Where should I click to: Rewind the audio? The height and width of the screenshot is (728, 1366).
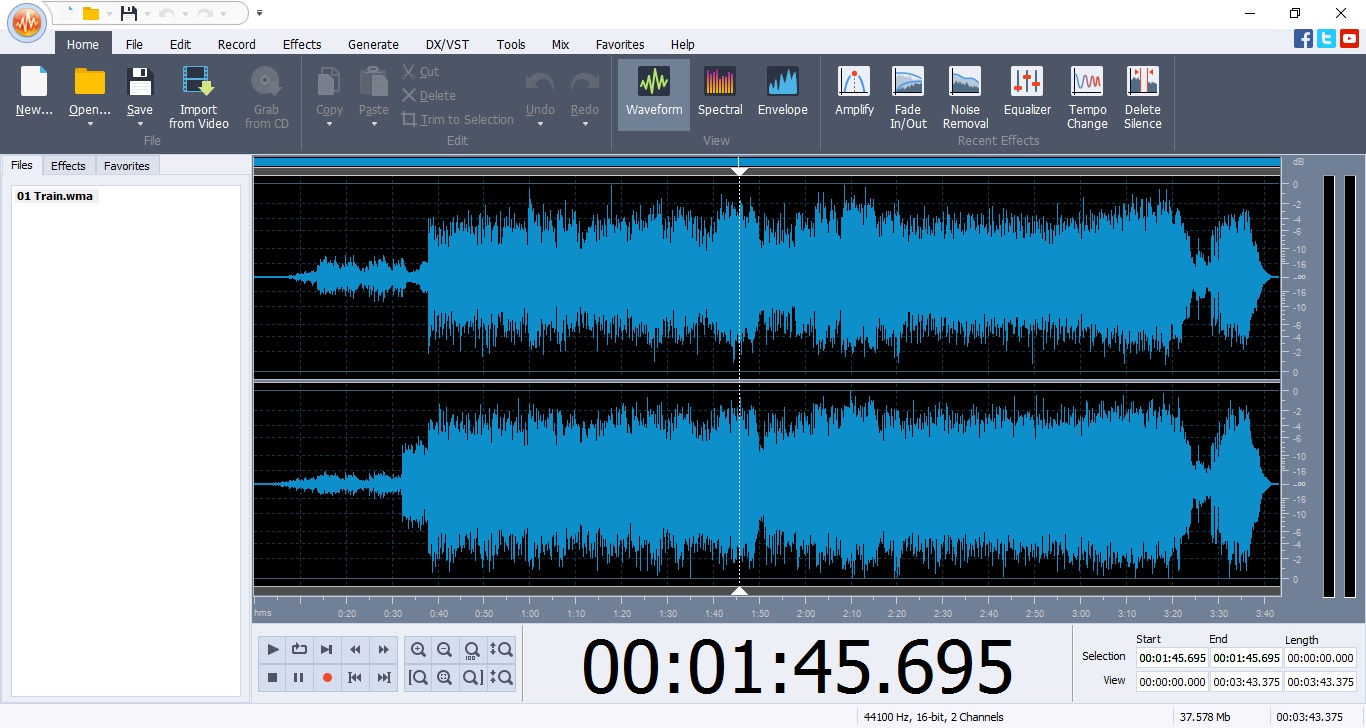(355, 650)
